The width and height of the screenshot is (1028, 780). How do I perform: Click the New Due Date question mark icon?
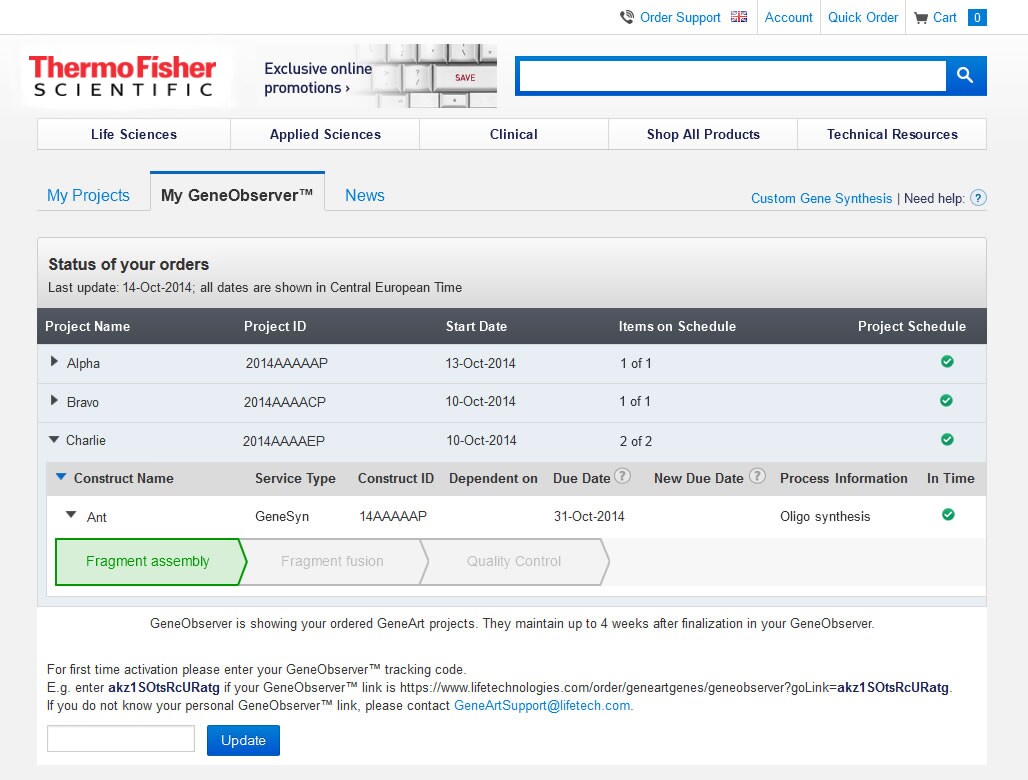pyautogui.click(x=756, y=478)
